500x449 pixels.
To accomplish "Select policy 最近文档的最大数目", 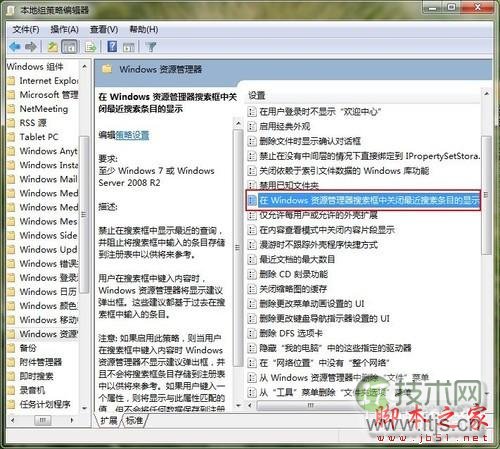I will pyautogui.click(x=292, y=259).
